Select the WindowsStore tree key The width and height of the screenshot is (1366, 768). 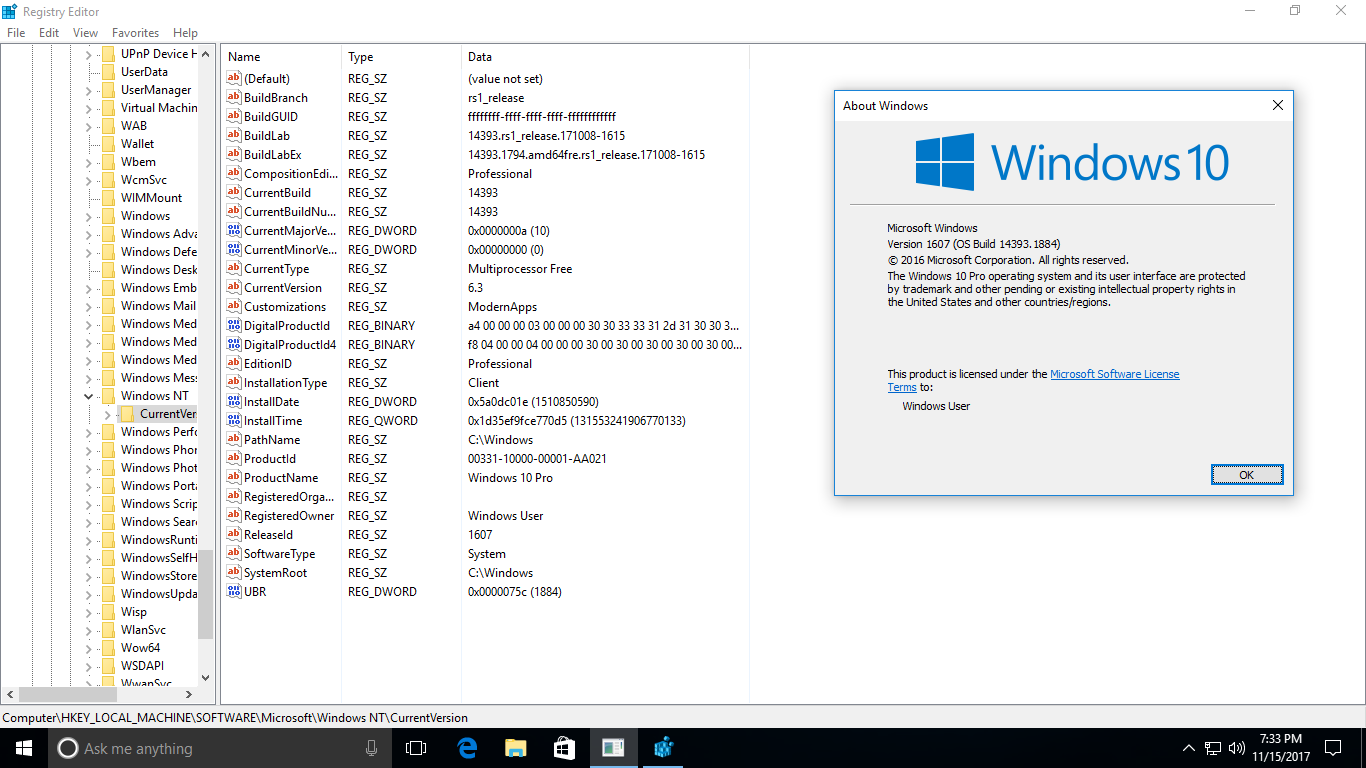coord(159,576)
